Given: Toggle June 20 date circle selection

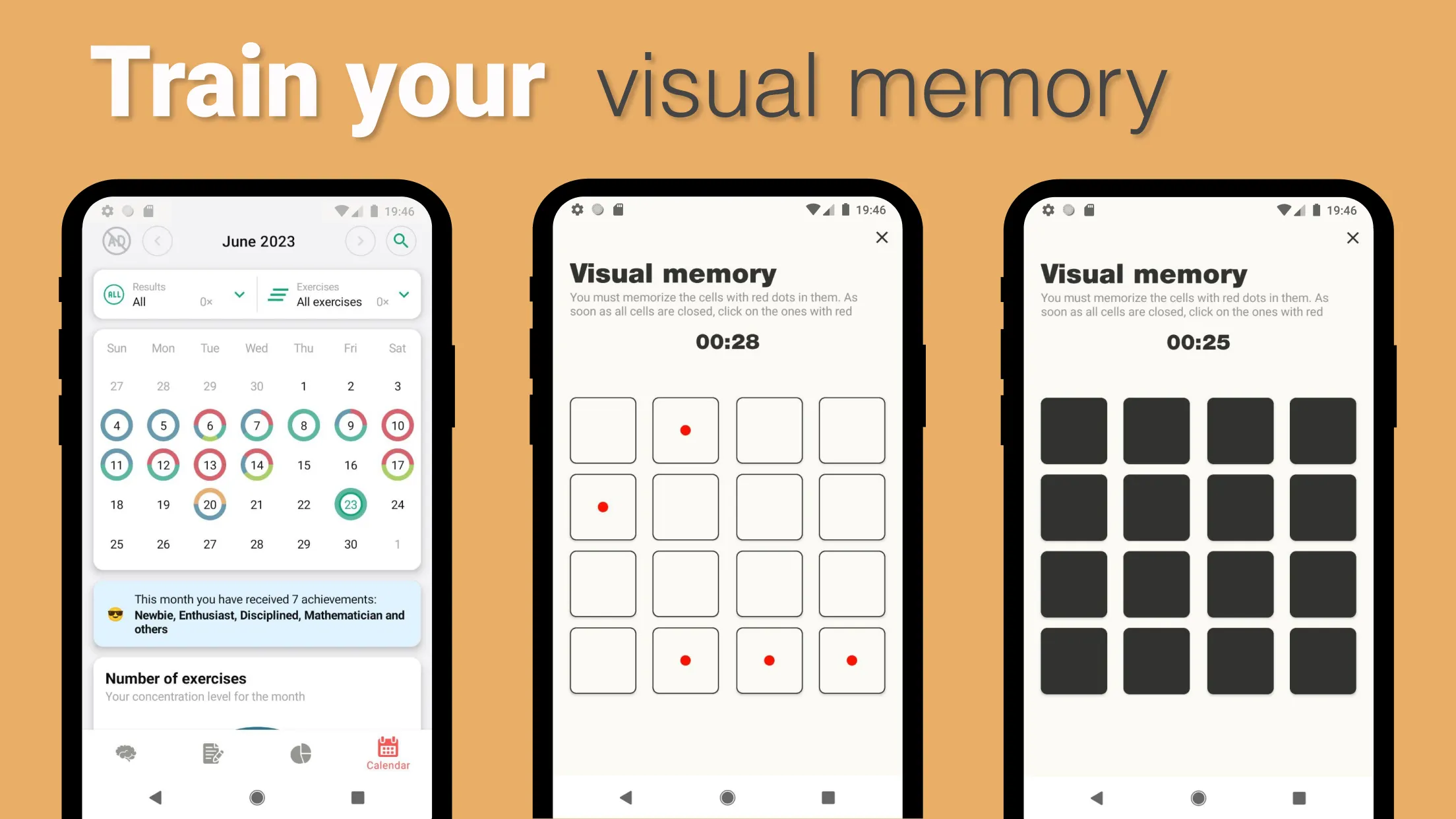Looking at the screenshot, I should tap(210, 504).
